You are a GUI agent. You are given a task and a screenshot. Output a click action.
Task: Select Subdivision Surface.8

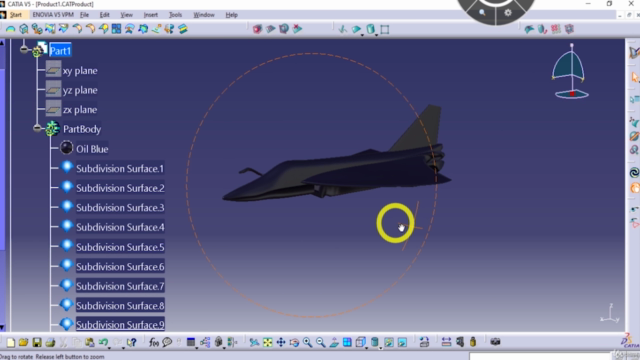pos(120,306)
